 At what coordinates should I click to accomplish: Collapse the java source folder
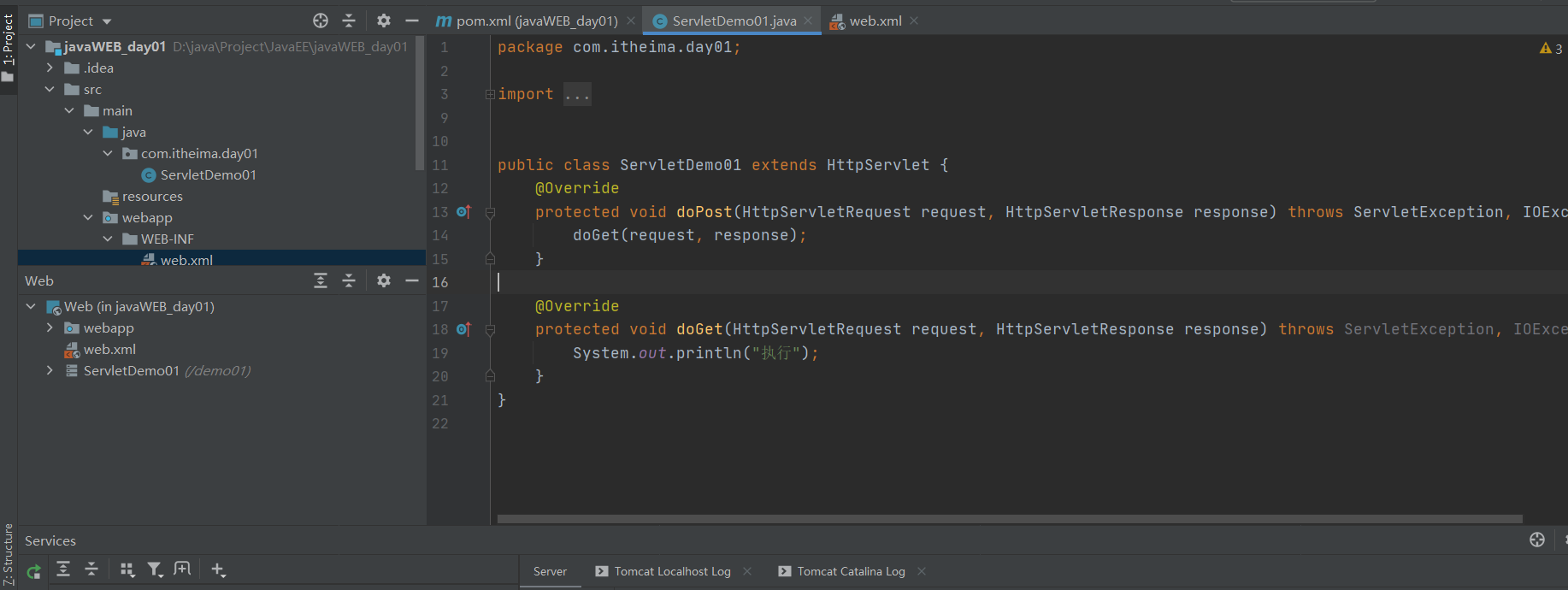[x=88, y=132]
